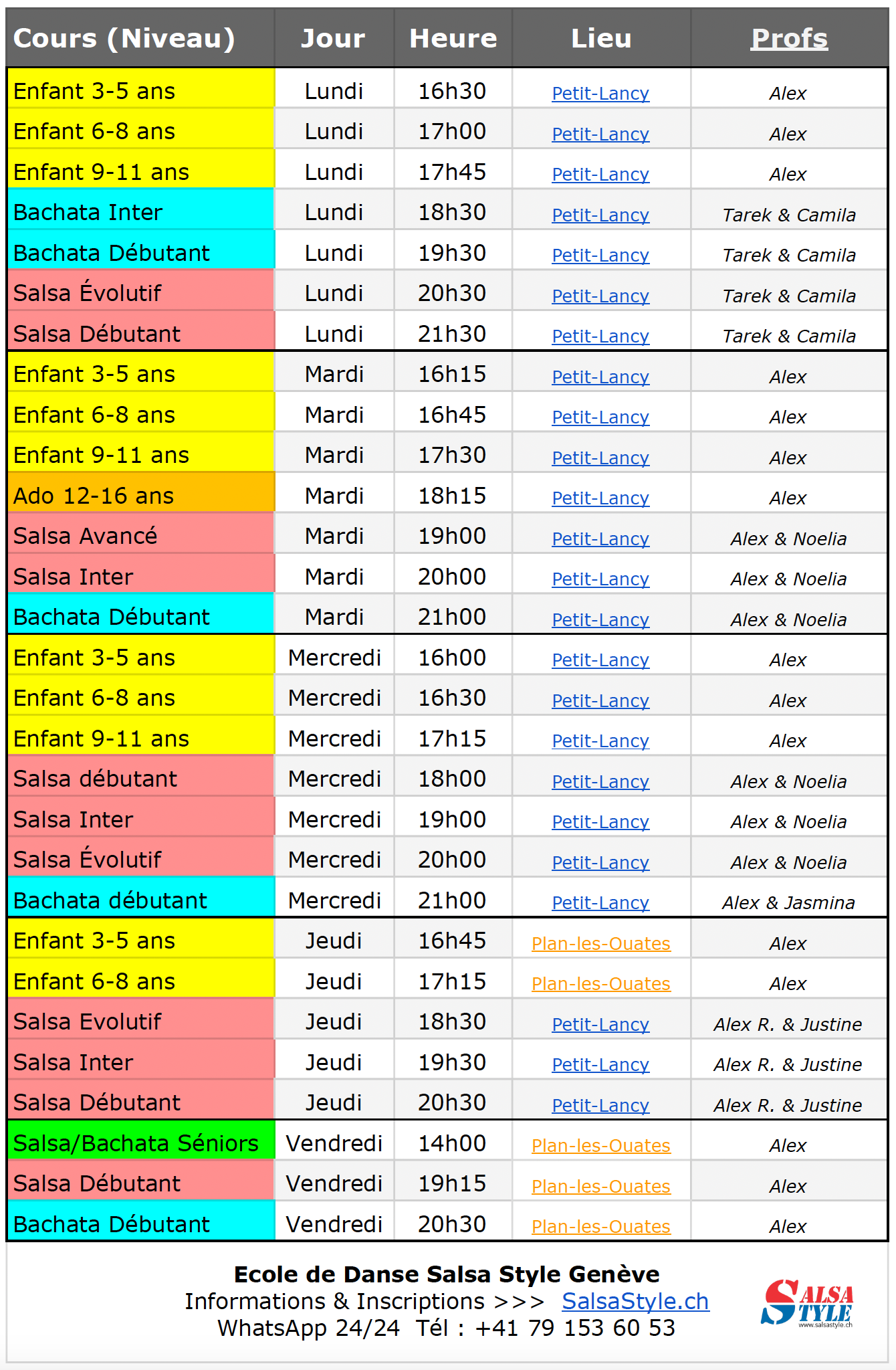Open Petit-Lancy link for Lundi 21h30
The width and height of the screenshot is (896, 1370).
click(x=600, y=336)
